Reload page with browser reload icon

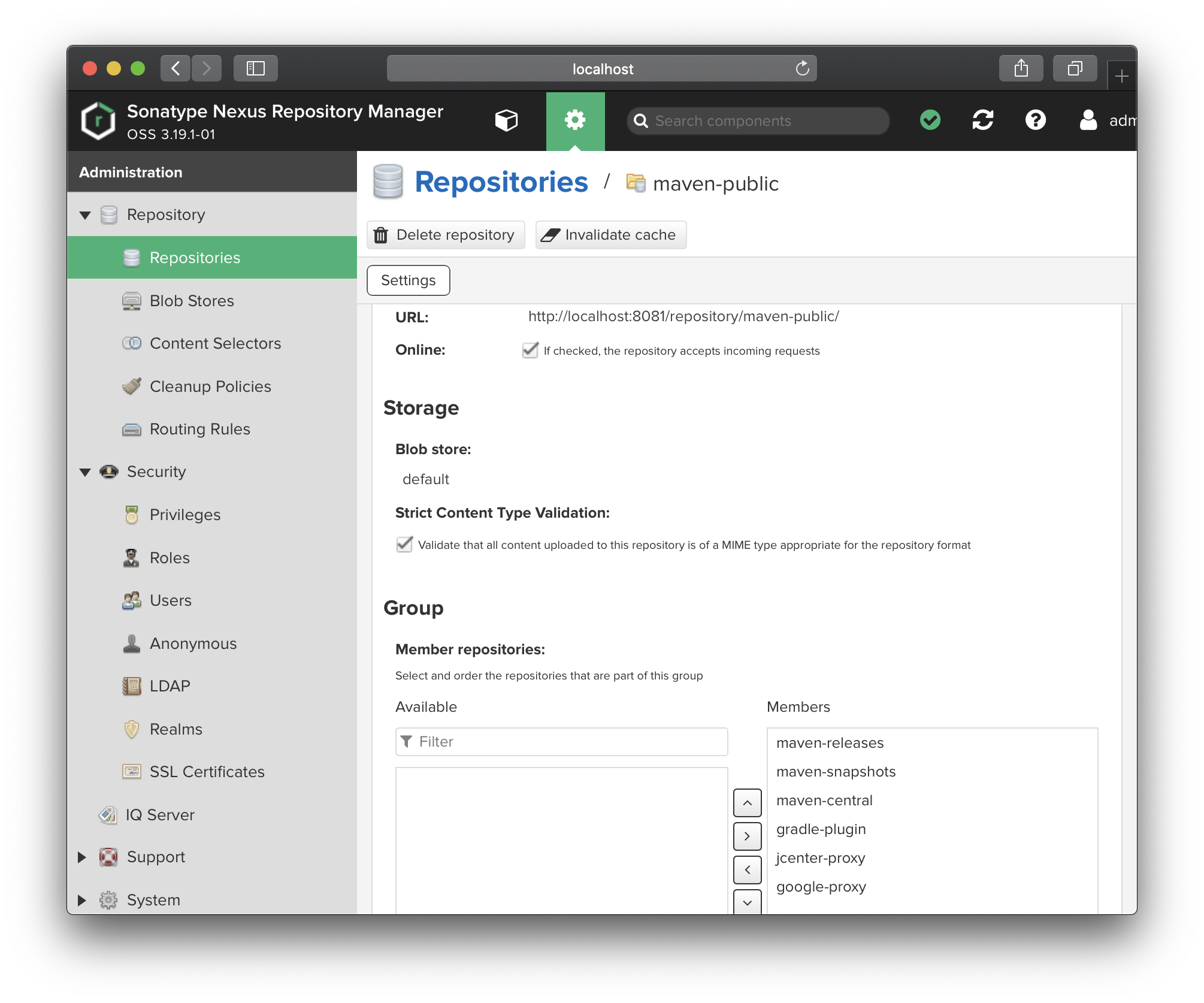click(802, 68)
